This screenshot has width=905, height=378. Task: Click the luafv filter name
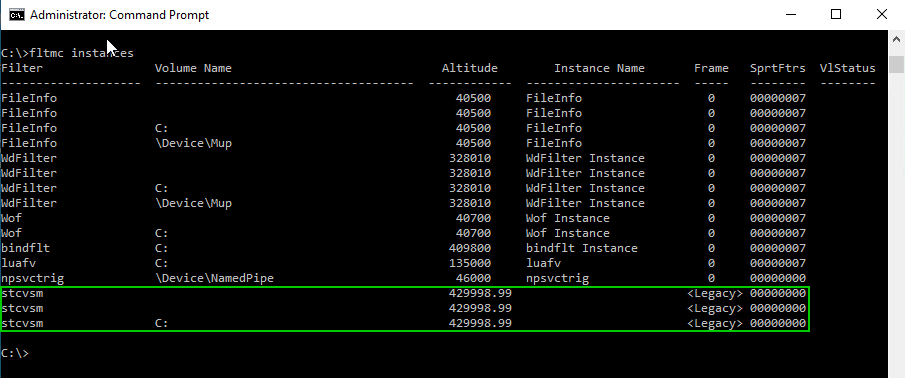pyautogui.click(x=18, y=263)
